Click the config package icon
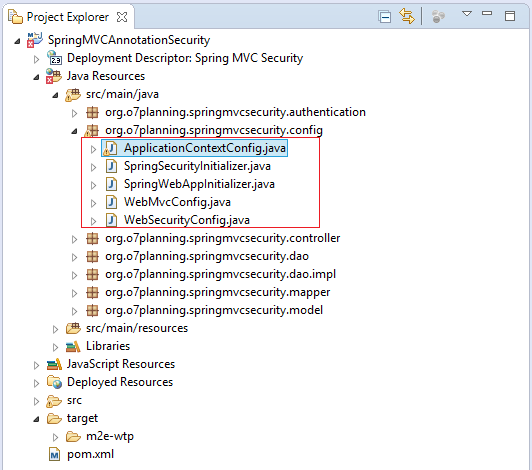532x470 pixels. (x=92, y=131)
